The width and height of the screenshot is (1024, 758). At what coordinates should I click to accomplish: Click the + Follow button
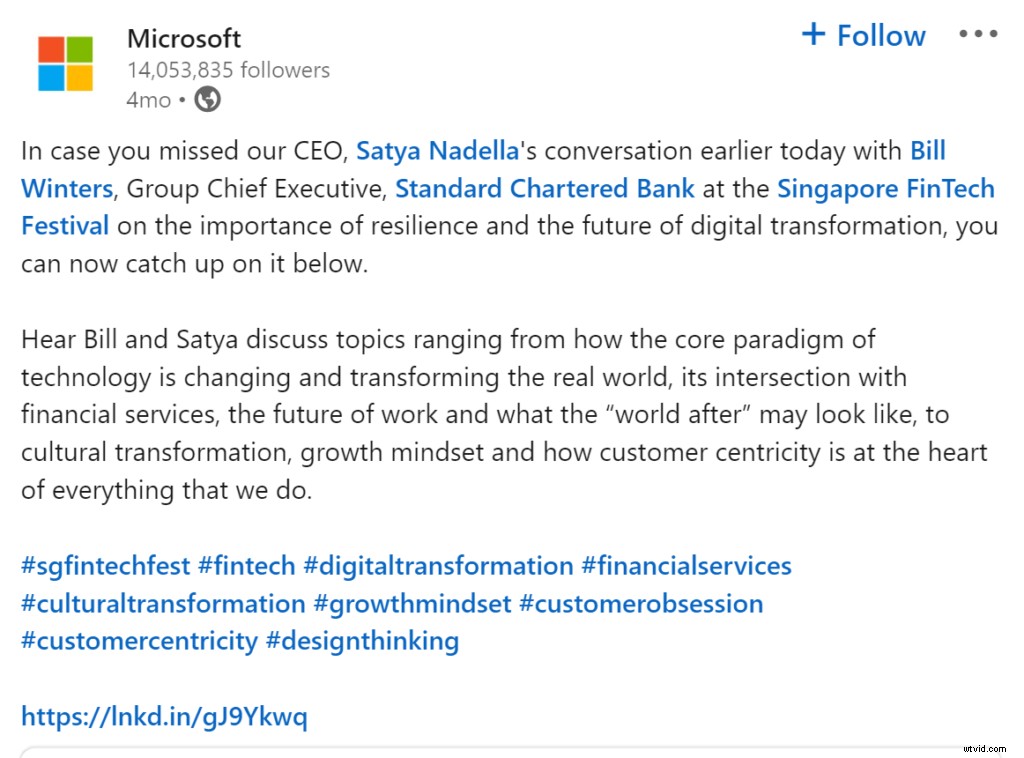point(863,36)
